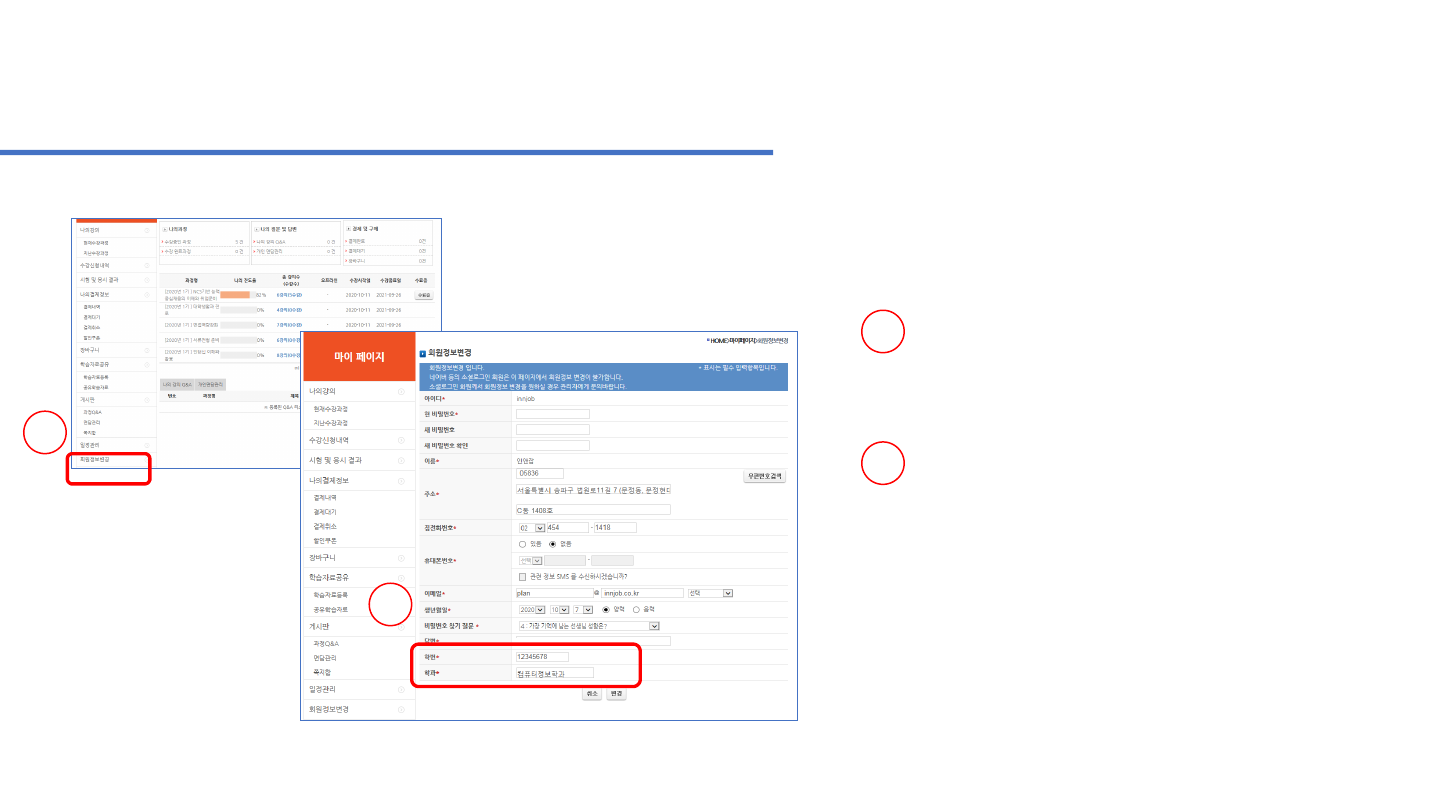Click arrow icon beside 시험 및 응시 결과
This screenshot has height=810, width=1440.
[x=401, y=460]
